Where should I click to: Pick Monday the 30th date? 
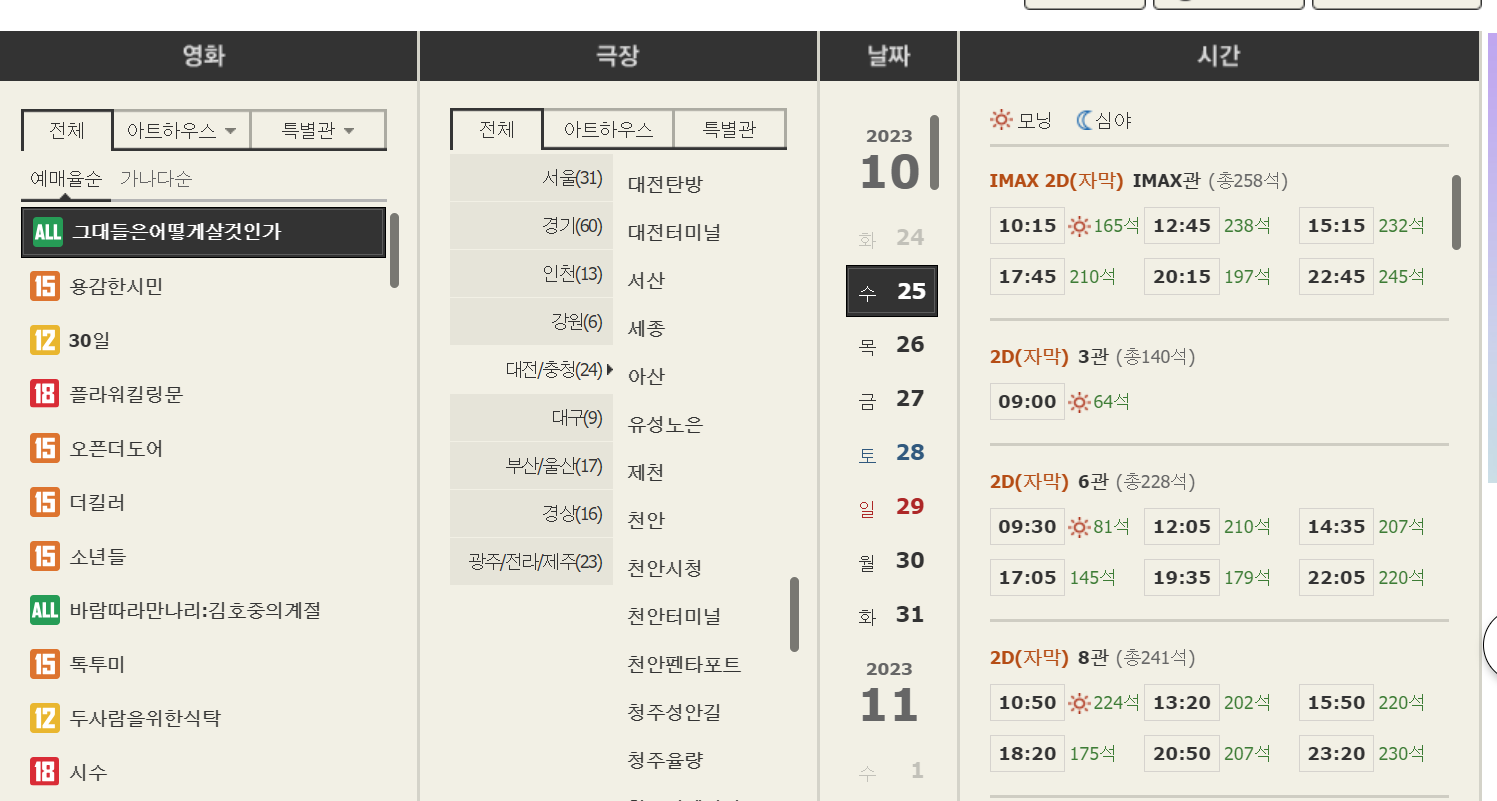[891, 561]
